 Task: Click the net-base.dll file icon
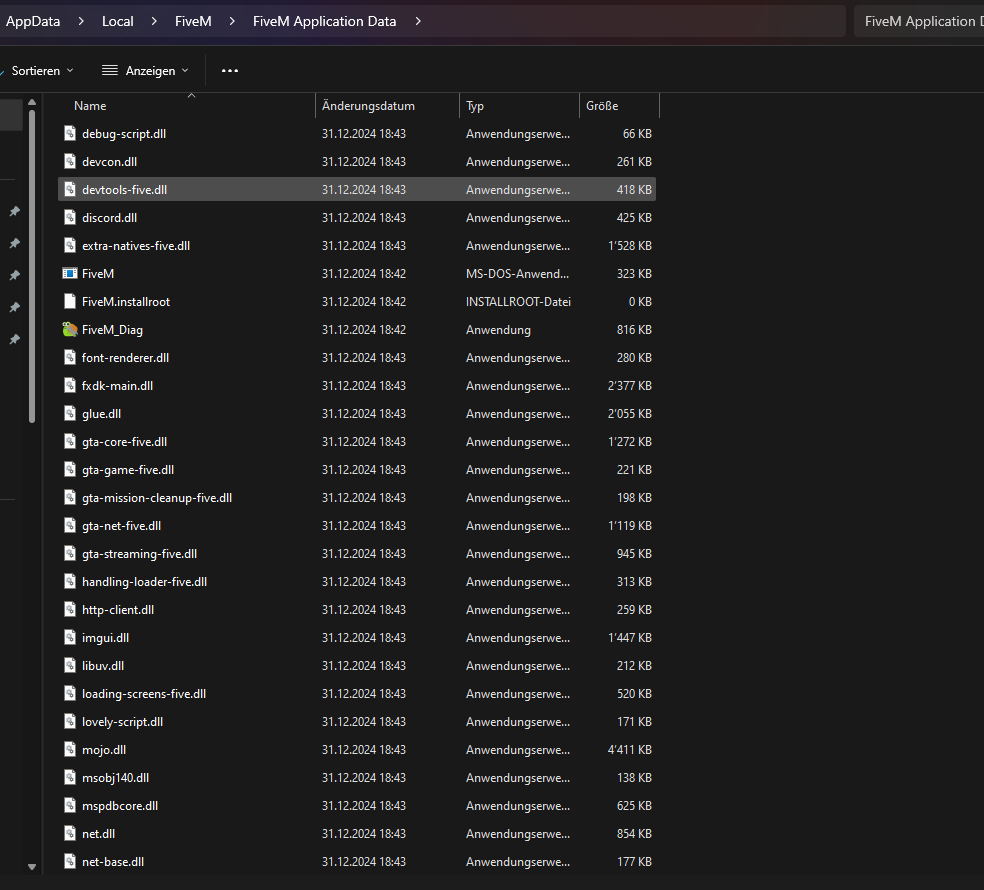tap(70, 861)
